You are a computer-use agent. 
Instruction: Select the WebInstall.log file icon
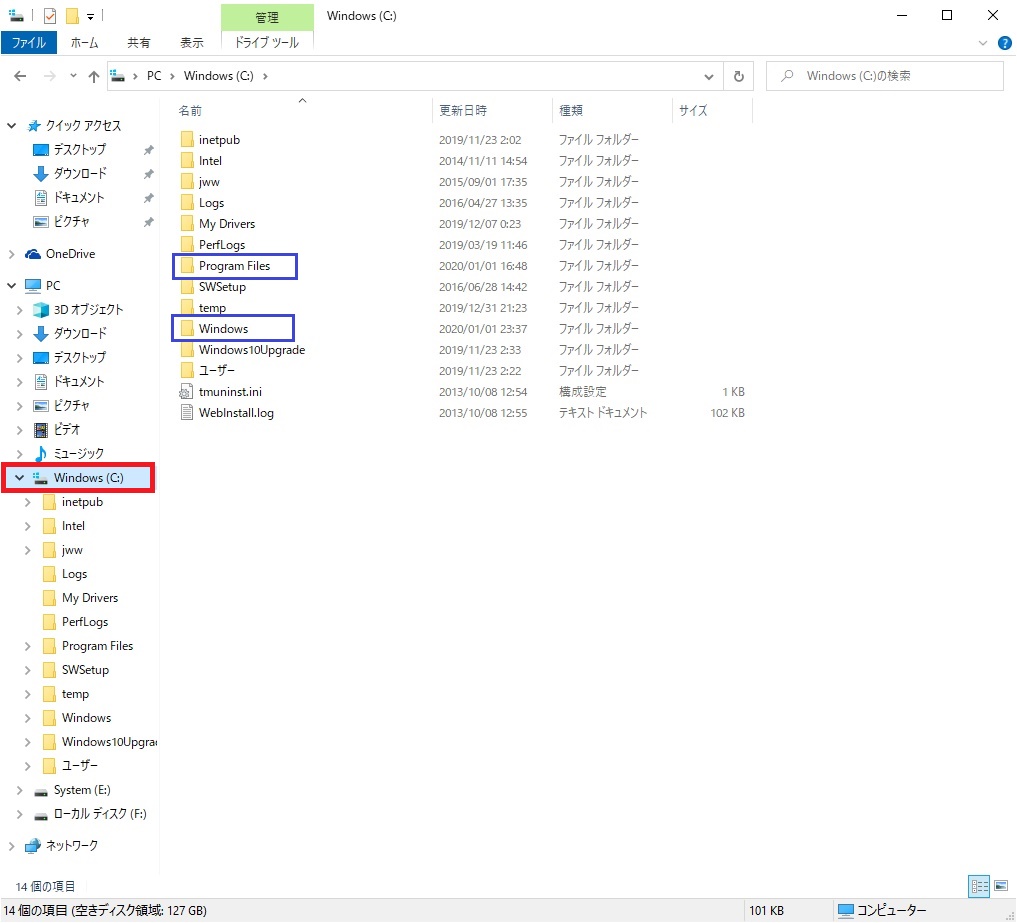point(186,413)
